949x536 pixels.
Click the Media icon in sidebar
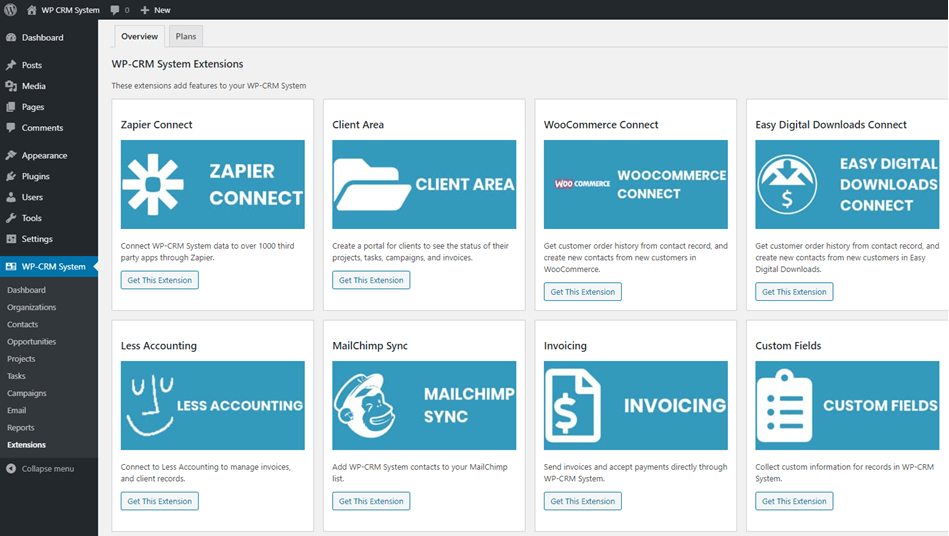(11, 86)
